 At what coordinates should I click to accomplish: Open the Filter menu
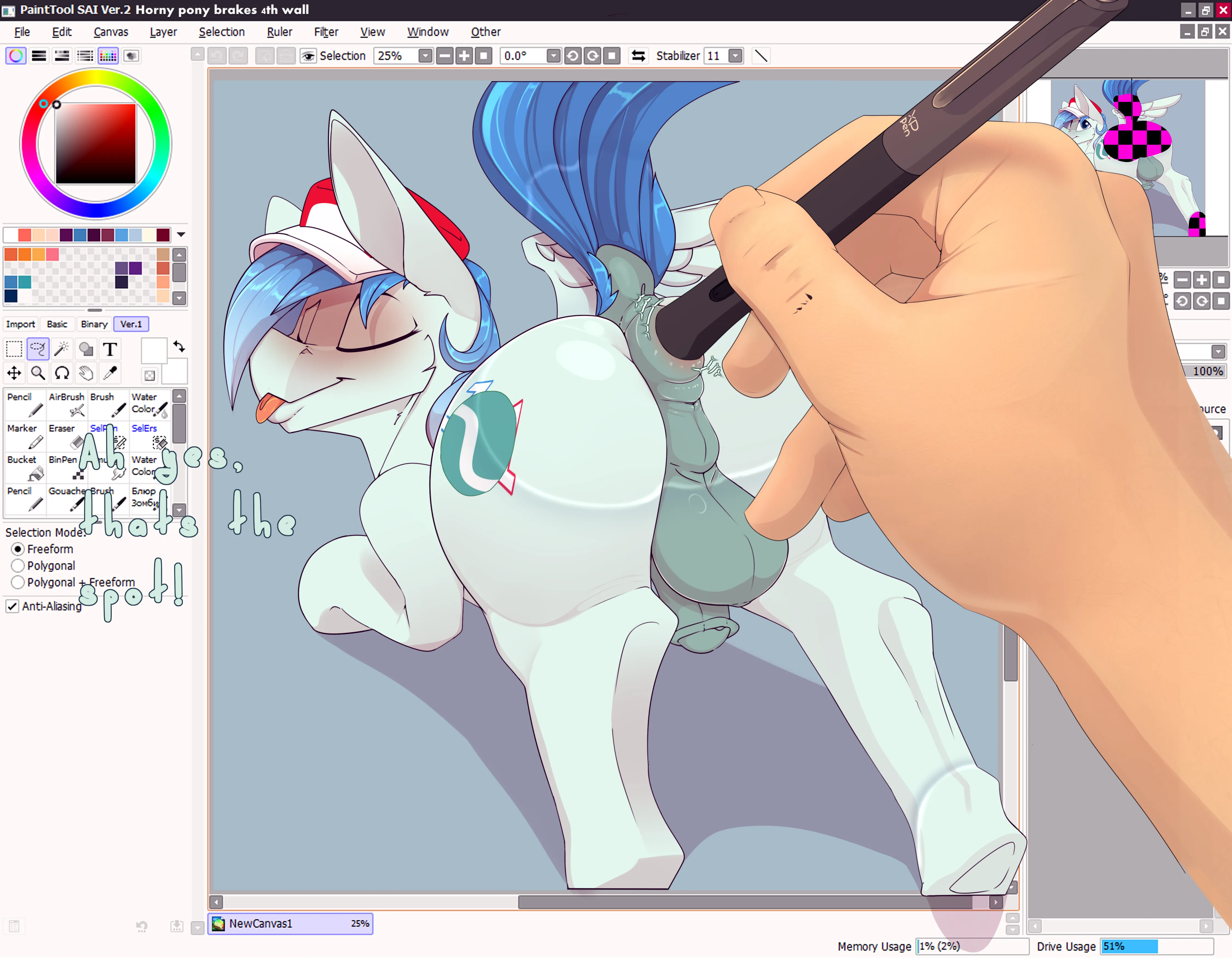point(326,32)
